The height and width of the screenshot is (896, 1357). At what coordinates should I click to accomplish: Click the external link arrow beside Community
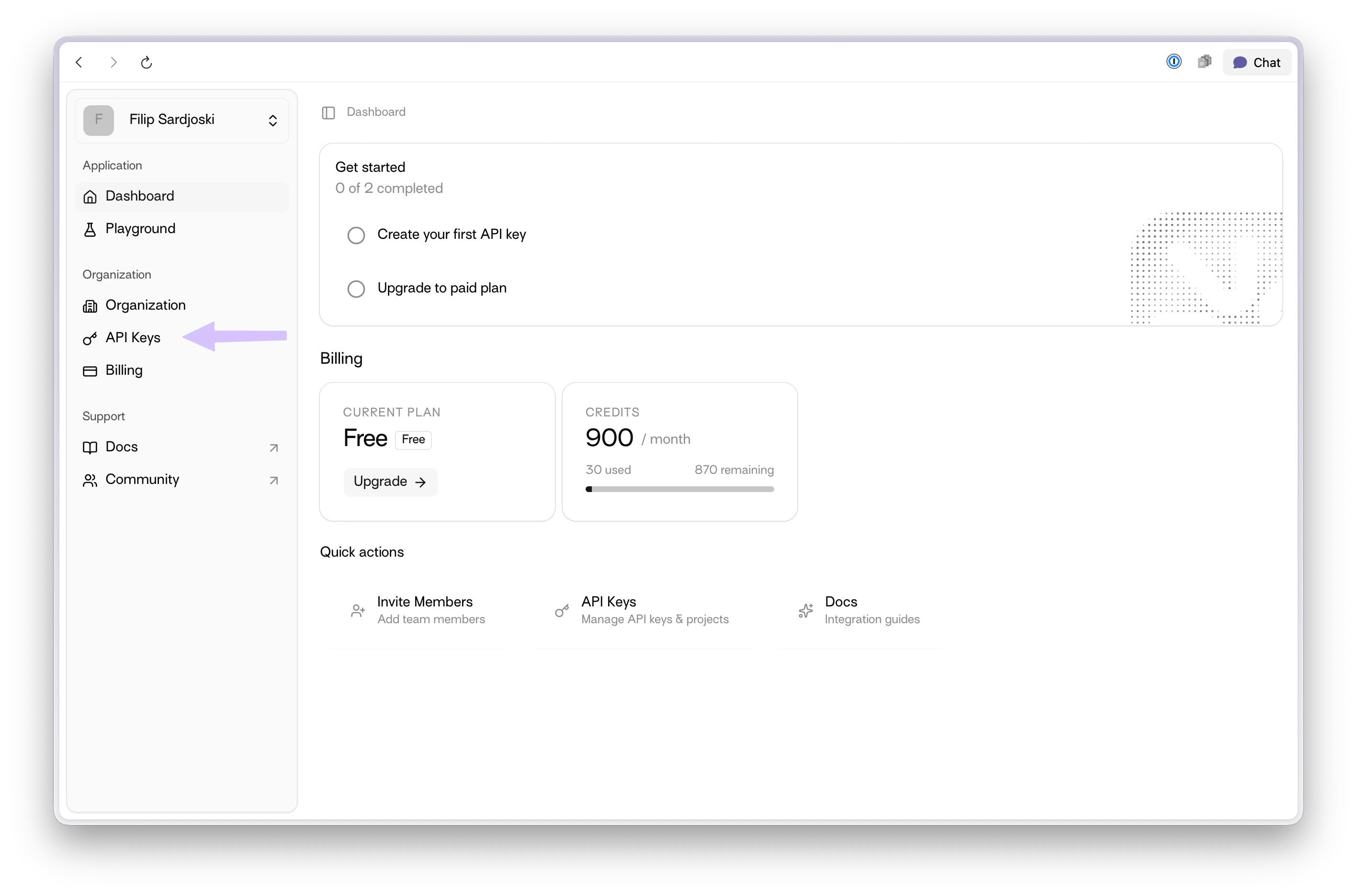point(274,481)
